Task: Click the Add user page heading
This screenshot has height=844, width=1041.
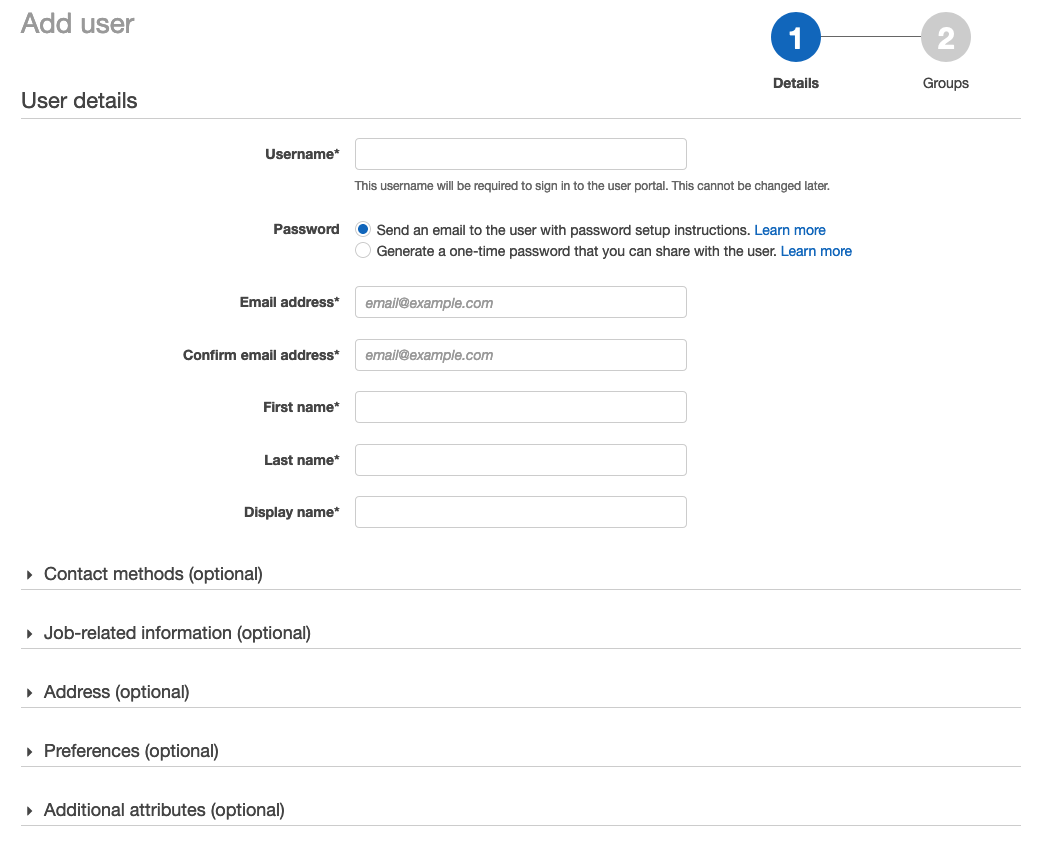Action: coord(77,24)
